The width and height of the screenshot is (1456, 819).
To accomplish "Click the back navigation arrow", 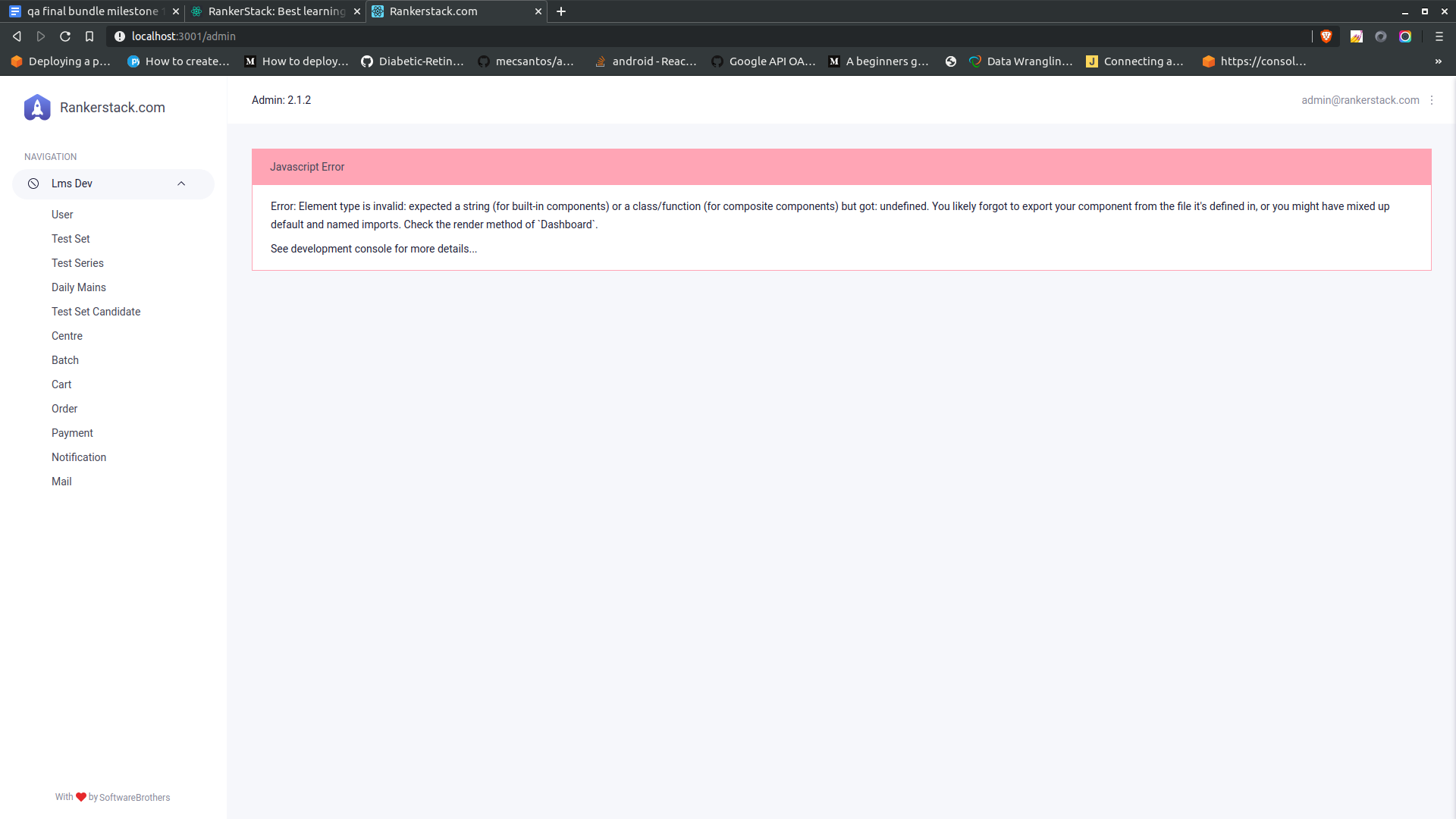I will tap(16, 36).
